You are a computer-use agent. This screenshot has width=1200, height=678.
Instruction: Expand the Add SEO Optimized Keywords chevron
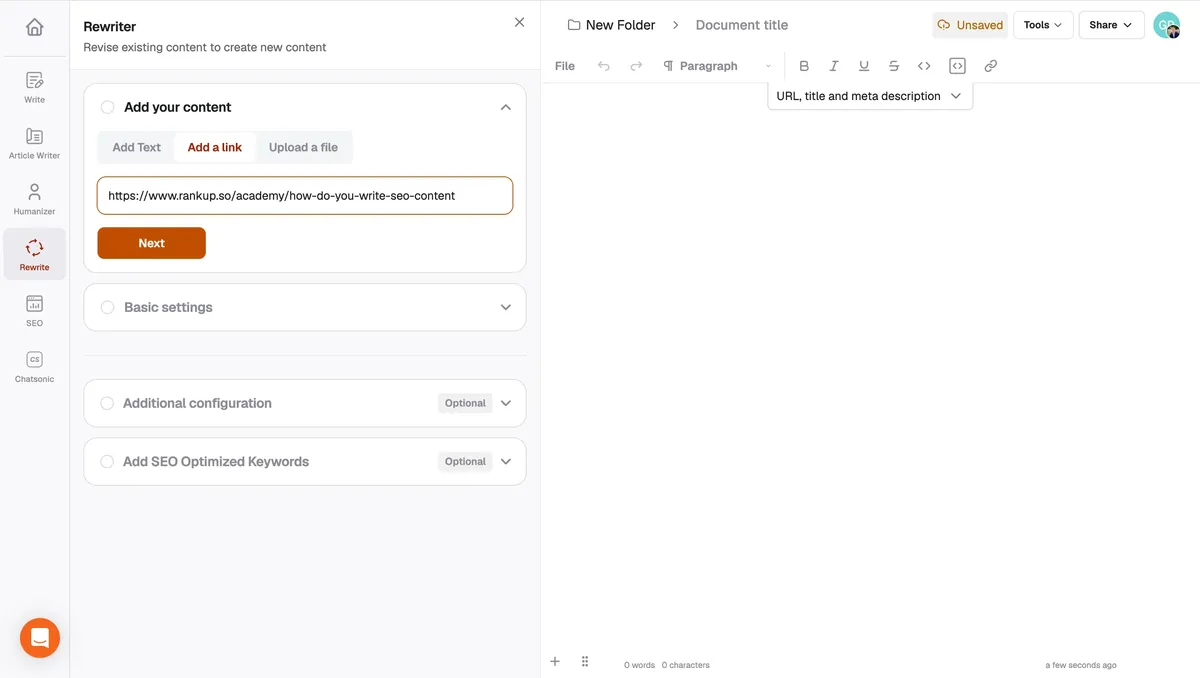[506, 461]
